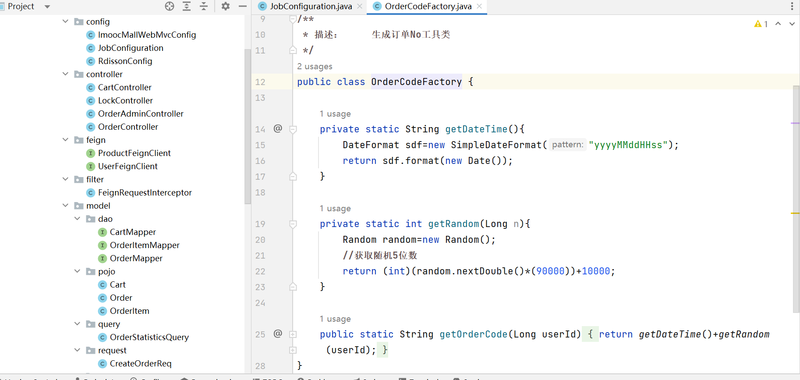Image resolution: width=800 pixels, height=380 pixels.
Task: Collapse the query folder
Action: [77, 324]
